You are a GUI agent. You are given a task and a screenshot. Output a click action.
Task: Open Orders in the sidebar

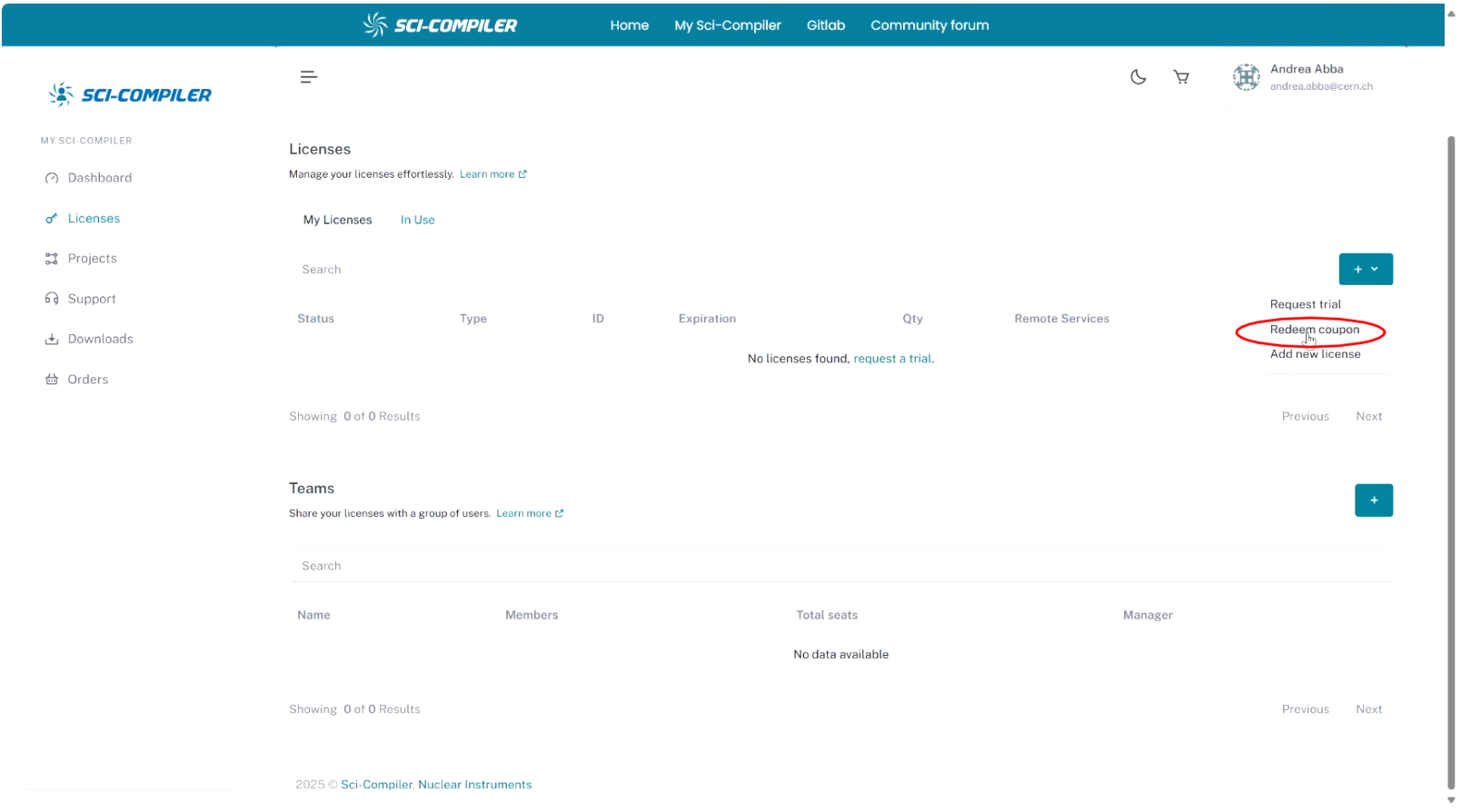77,380
